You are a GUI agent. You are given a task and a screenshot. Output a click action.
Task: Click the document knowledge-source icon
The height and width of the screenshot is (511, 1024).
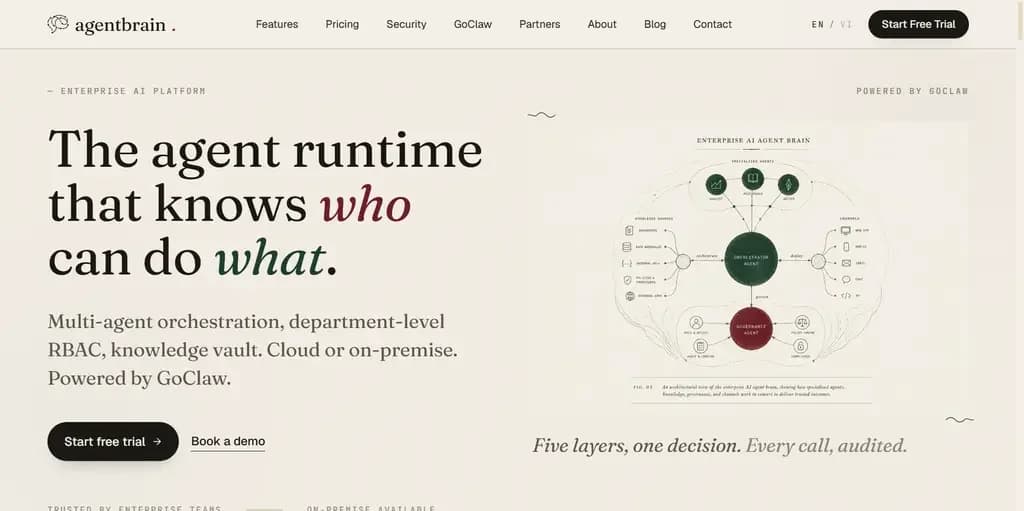629,230
